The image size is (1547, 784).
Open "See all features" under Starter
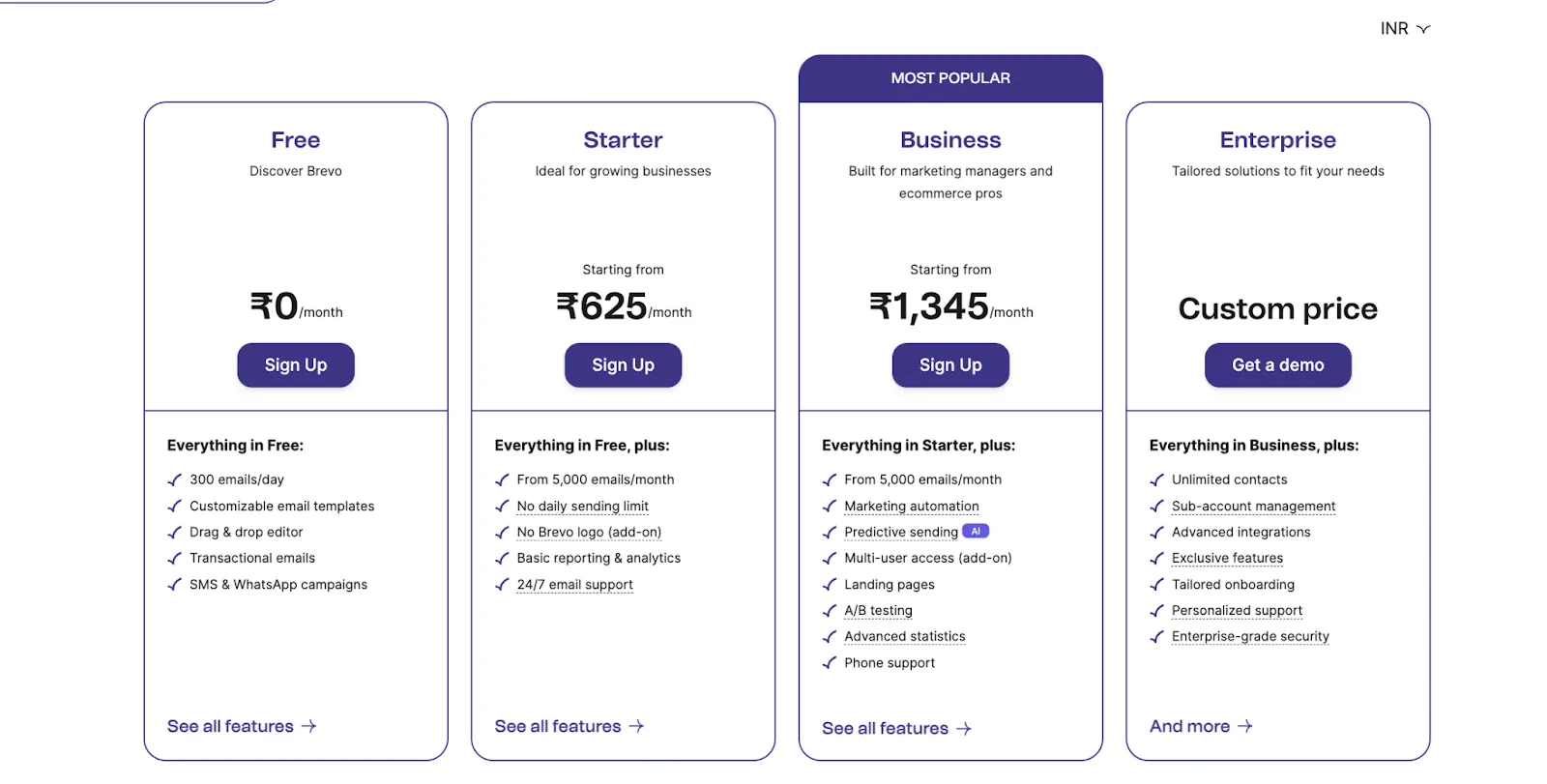coord(557,726)
